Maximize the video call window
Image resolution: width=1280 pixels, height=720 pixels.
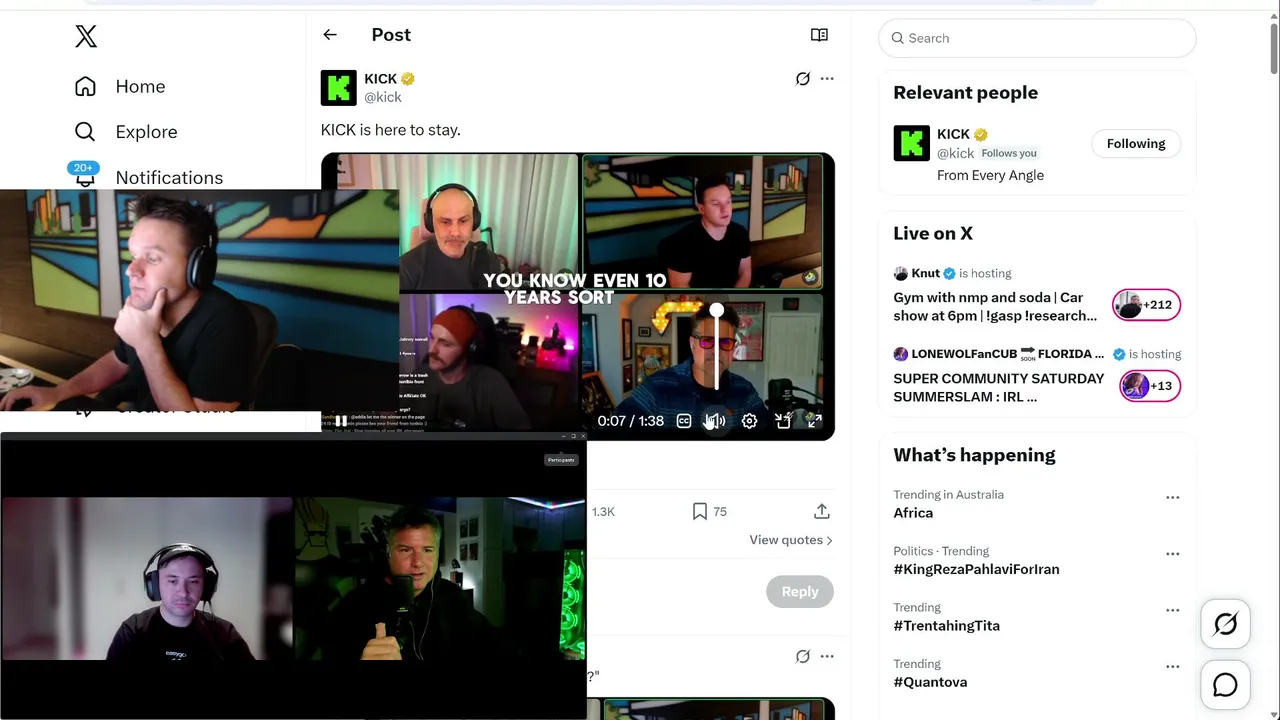click(573, 436)
